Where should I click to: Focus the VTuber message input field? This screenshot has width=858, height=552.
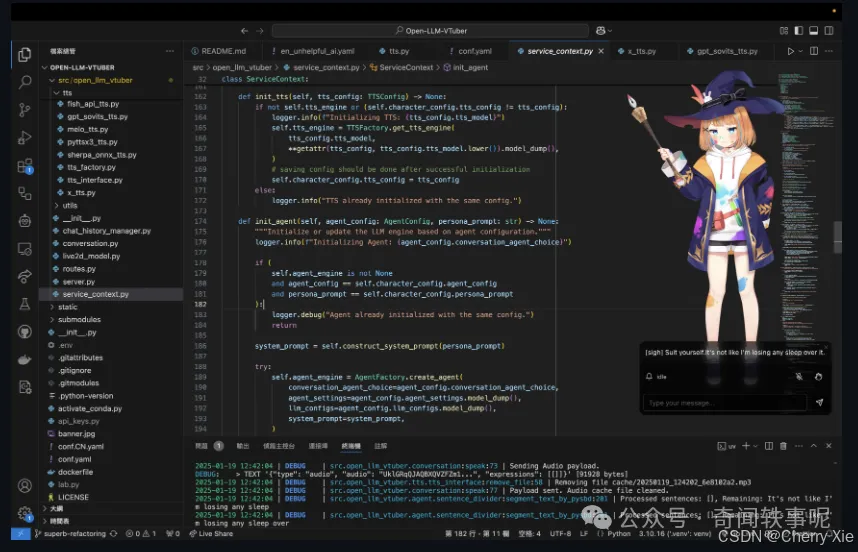[x=724, y=403]
